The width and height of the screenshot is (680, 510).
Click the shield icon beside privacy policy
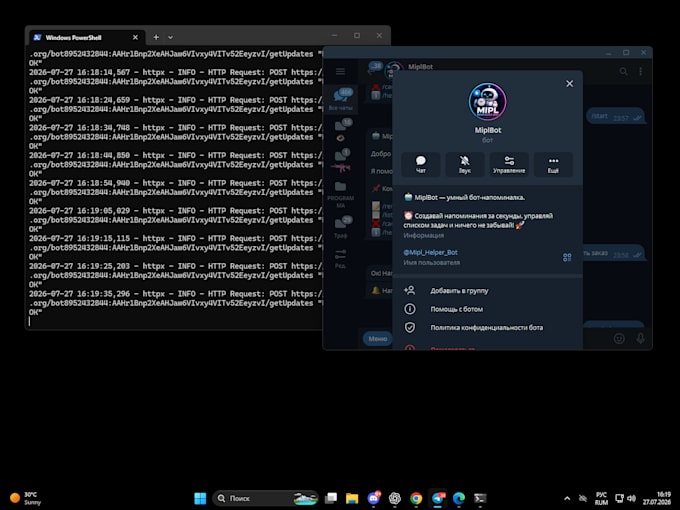(409, 327)
